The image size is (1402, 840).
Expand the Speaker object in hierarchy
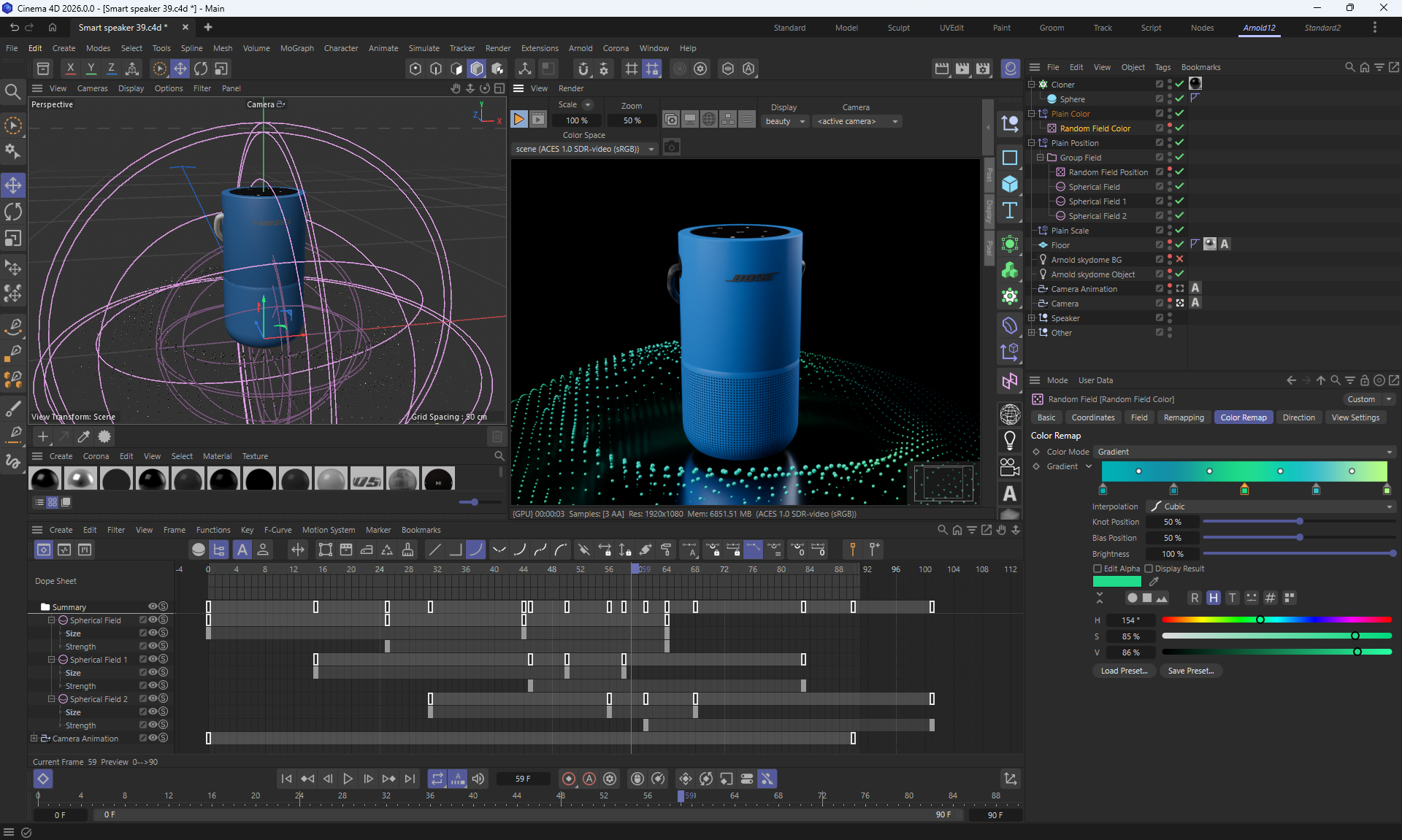click(x=1031, y=318)
